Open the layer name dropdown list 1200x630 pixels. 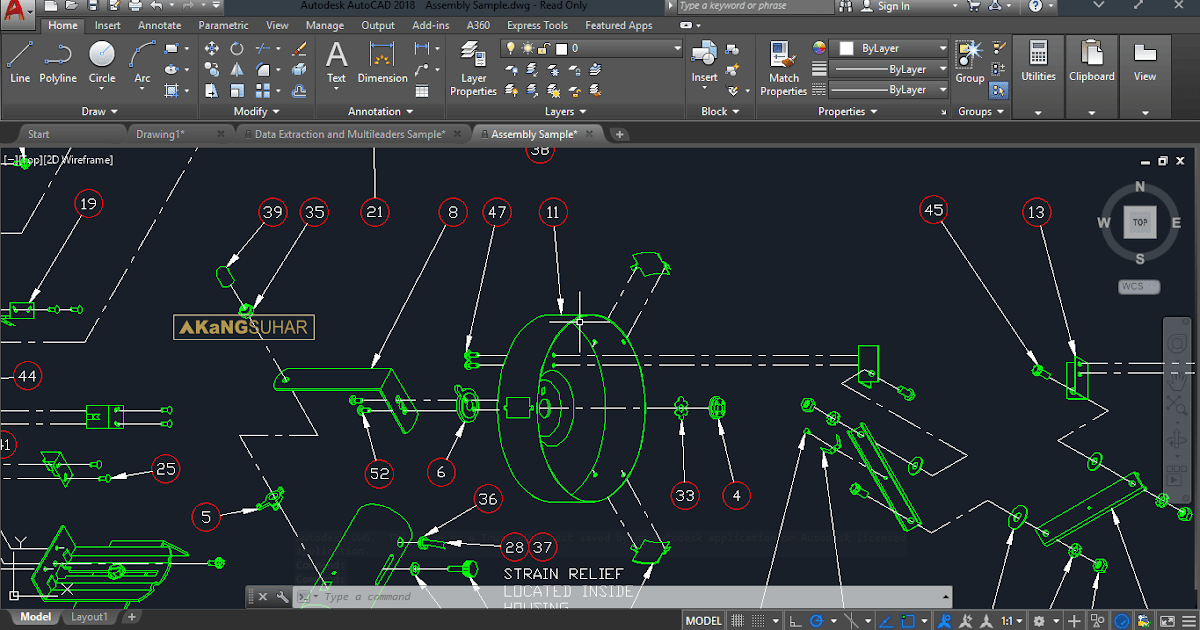pos(677,48)
